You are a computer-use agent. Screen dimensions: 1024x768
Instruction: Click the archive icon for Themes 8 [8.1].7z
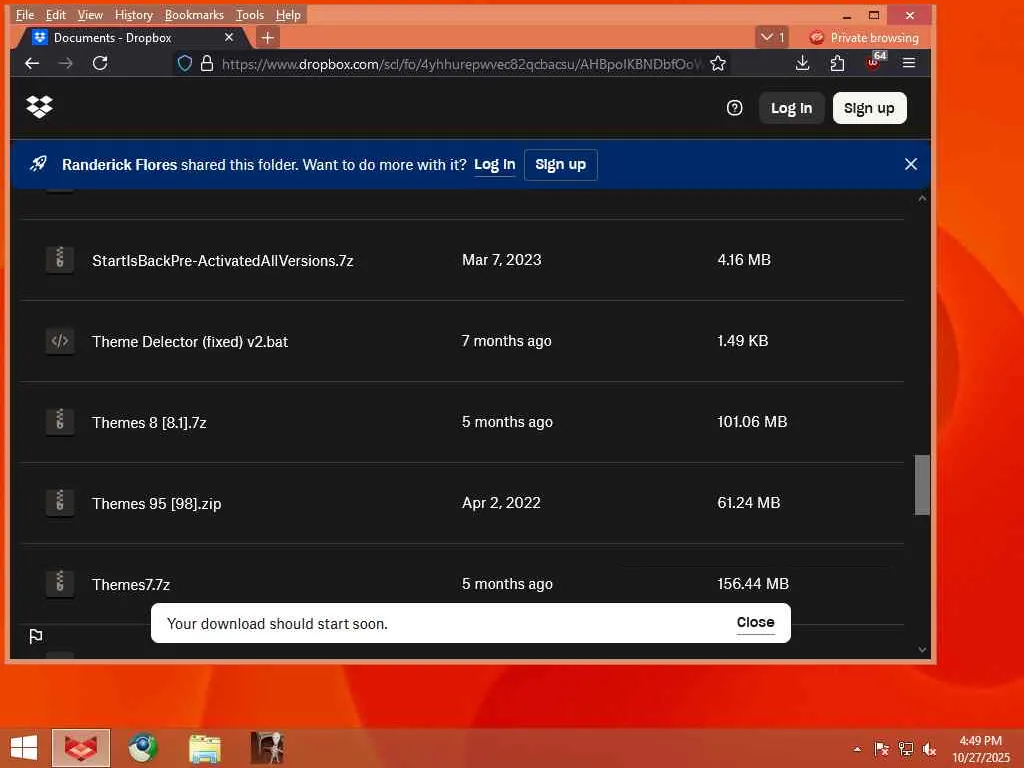tap(59, 421)
